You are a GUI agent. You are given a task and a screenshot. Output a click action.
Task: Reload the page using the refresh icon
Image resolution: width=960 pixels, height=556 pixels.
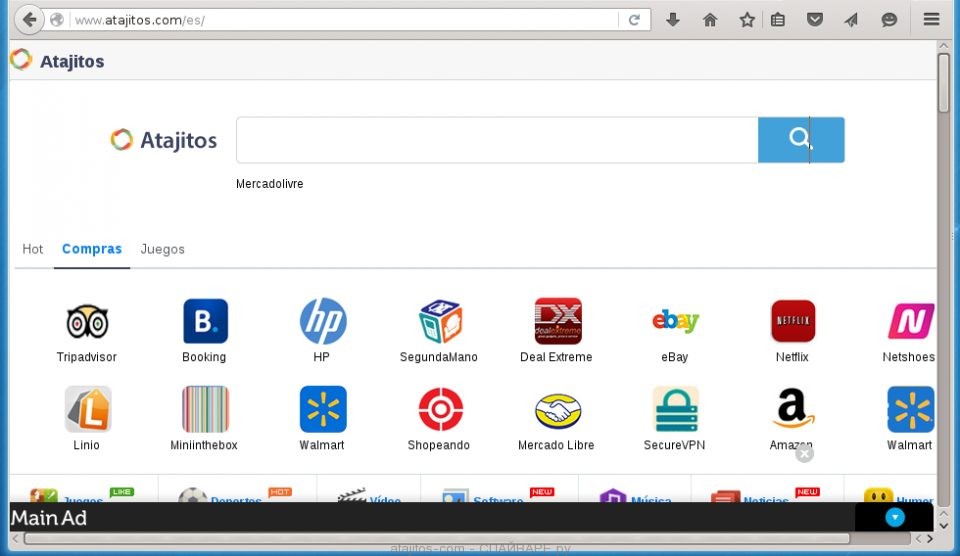click(634, 19)
